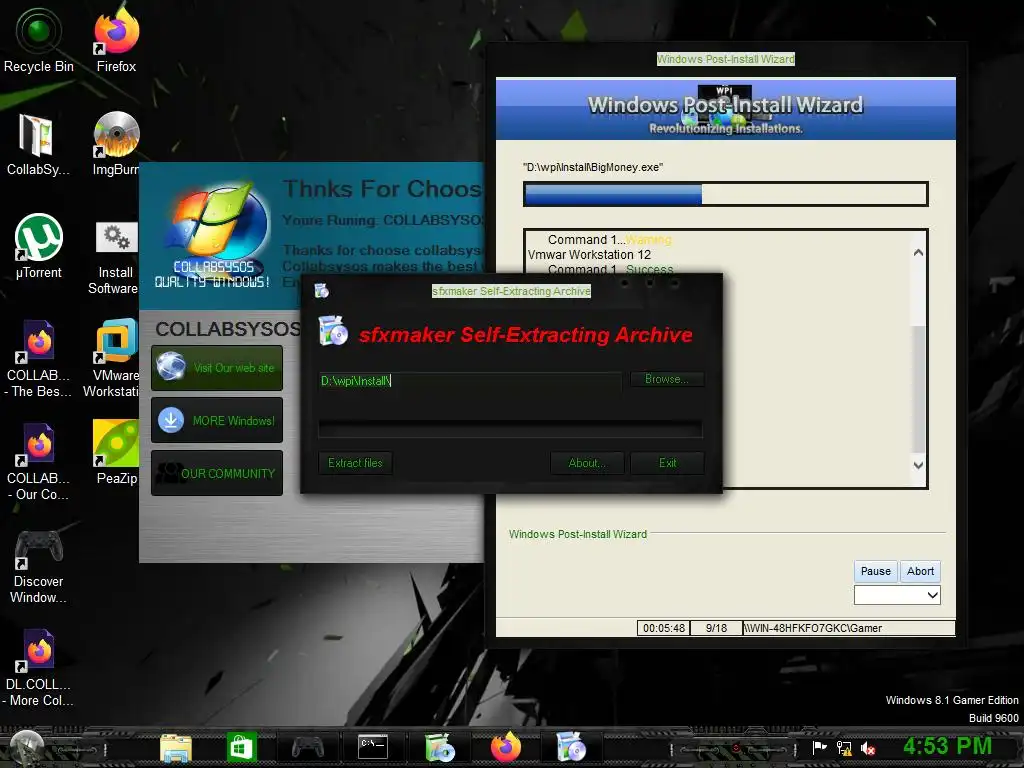Open the Action Center flag tray icon
Viewport: 1024px width, 768px height.
(819, 748)
